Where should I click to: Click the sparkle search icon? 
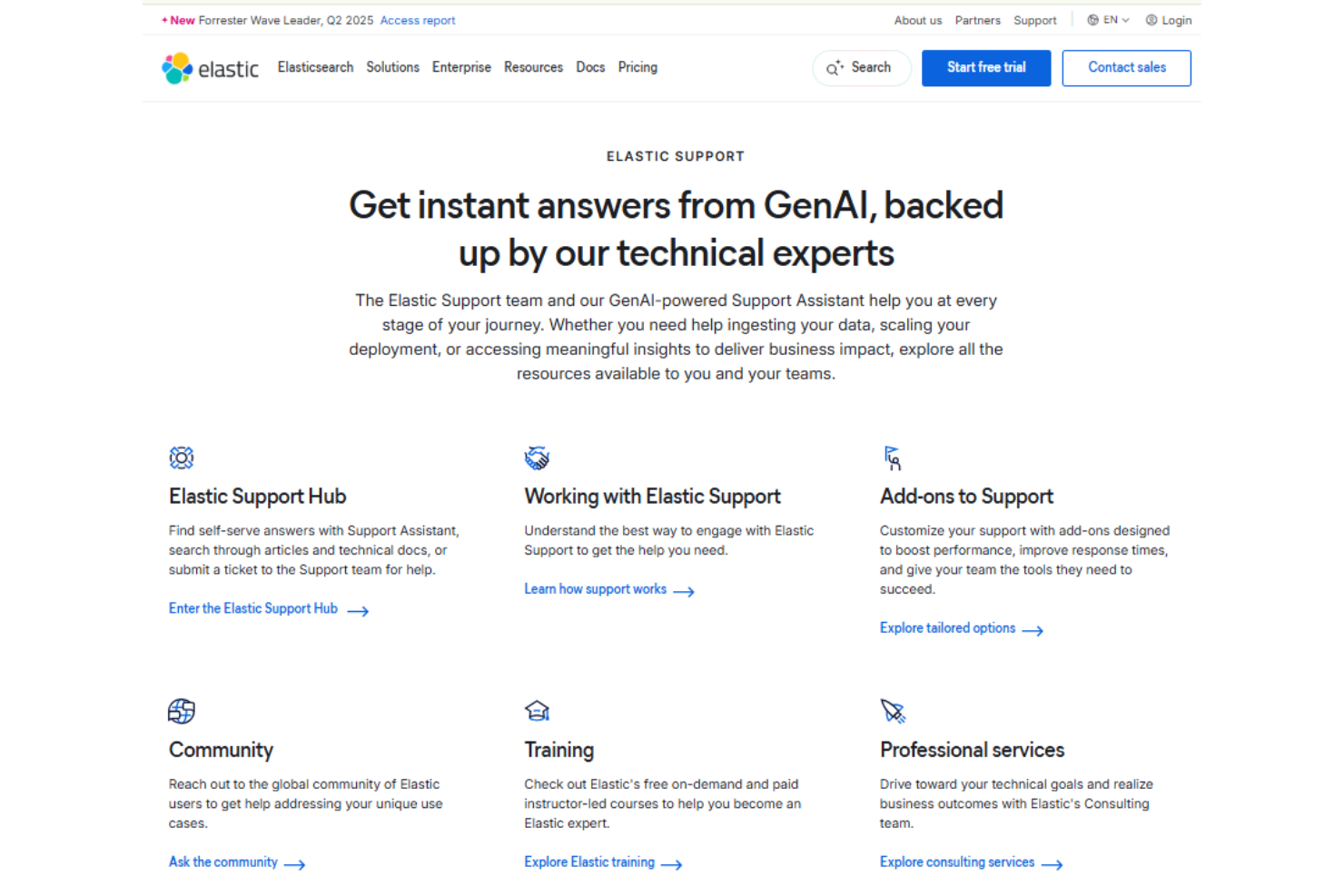(835, 68)
